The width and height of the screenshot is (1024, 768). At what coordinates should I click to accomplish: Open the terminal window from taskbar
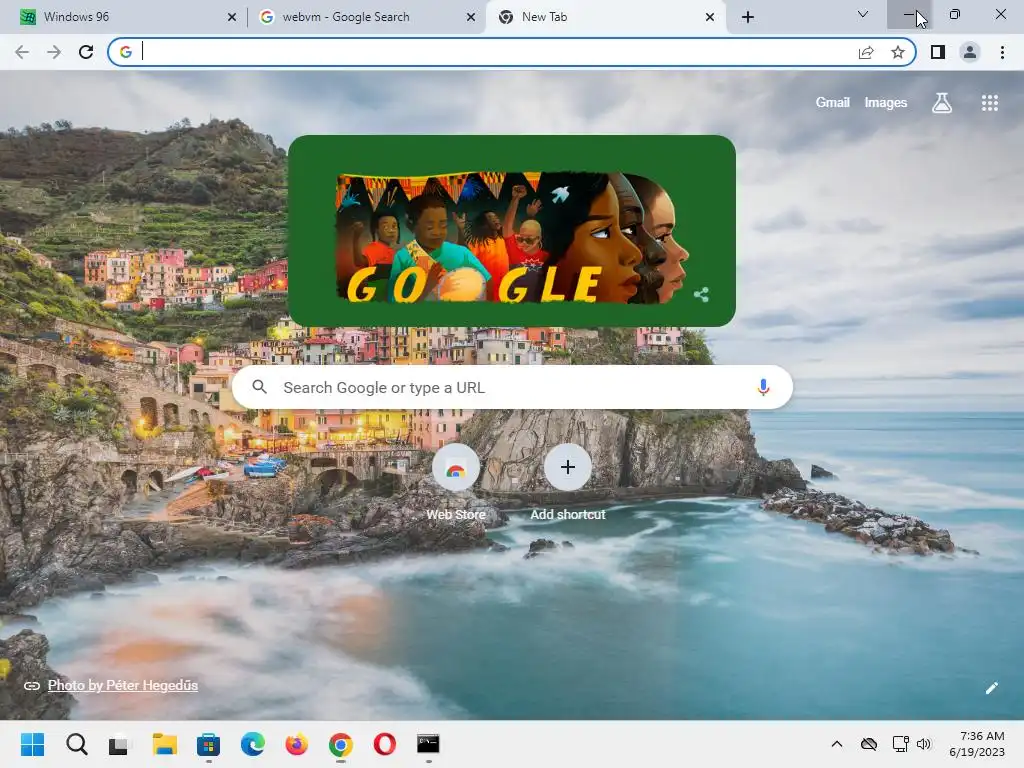tap(428, 744)
